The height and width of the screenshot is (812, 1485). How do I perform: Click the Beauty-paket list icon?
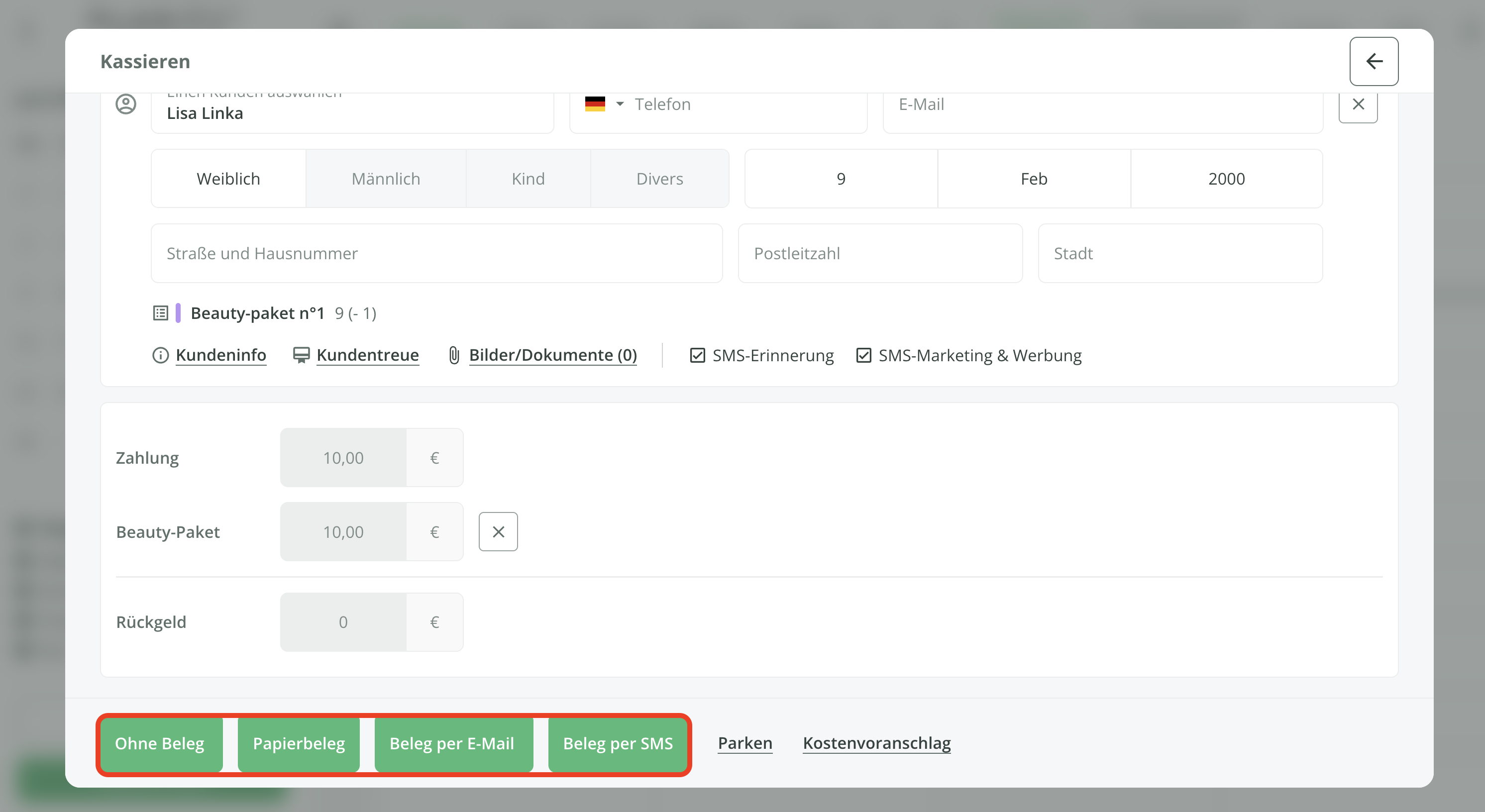tap(160, 313)
